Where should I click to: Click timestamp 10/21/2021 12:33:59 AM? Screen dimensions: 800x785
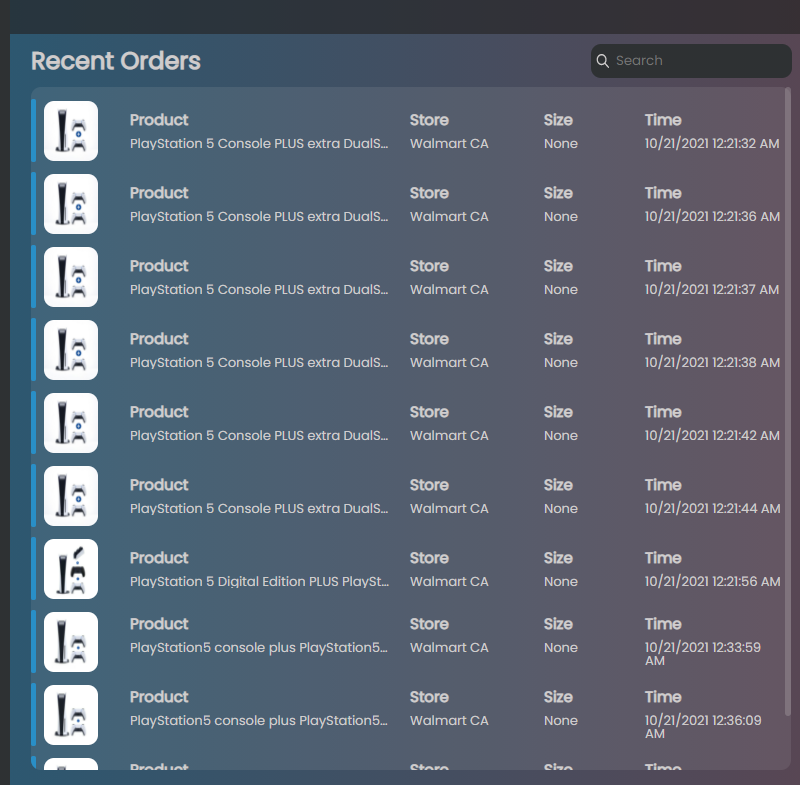[703, 653]
